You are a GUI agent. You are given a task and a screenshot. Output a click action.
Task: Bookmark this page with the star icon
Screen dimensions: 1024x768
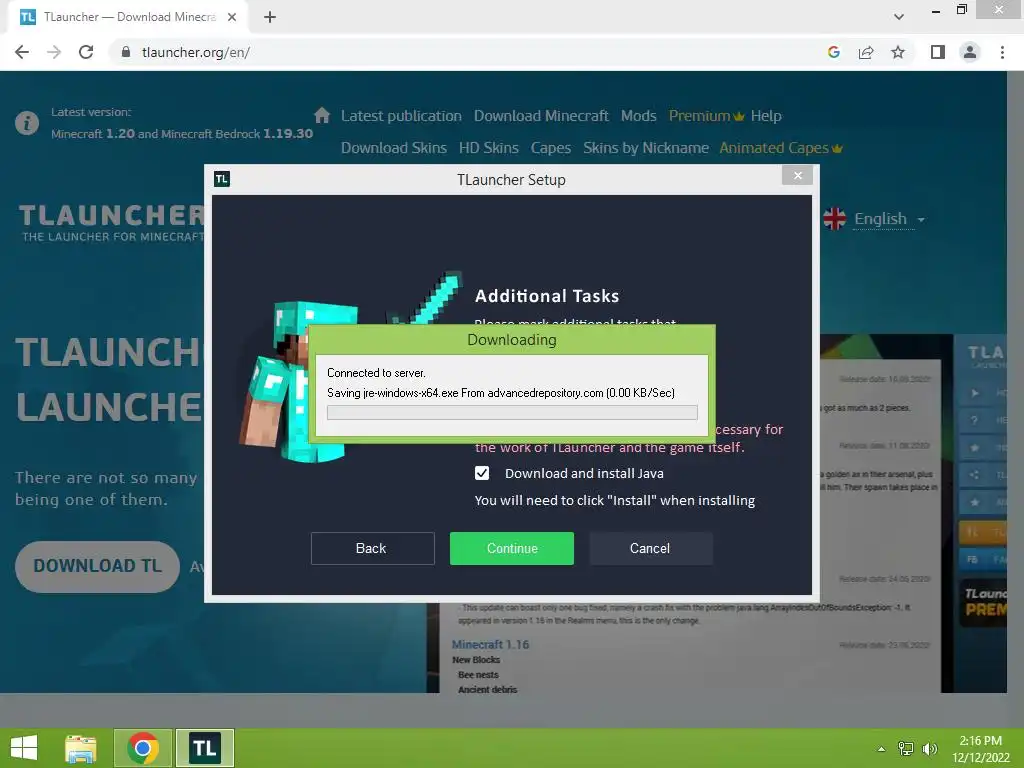[x=898, y=52]
